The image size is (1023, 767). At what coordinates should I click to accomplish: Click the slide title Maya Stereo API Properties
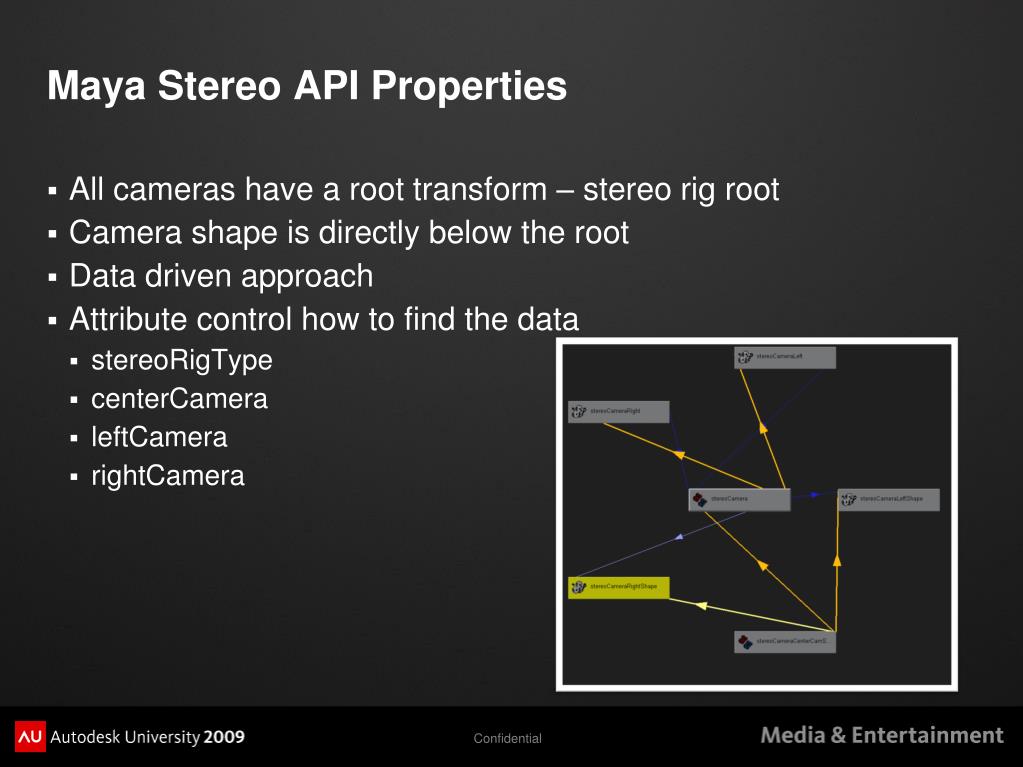pos(307,85)
